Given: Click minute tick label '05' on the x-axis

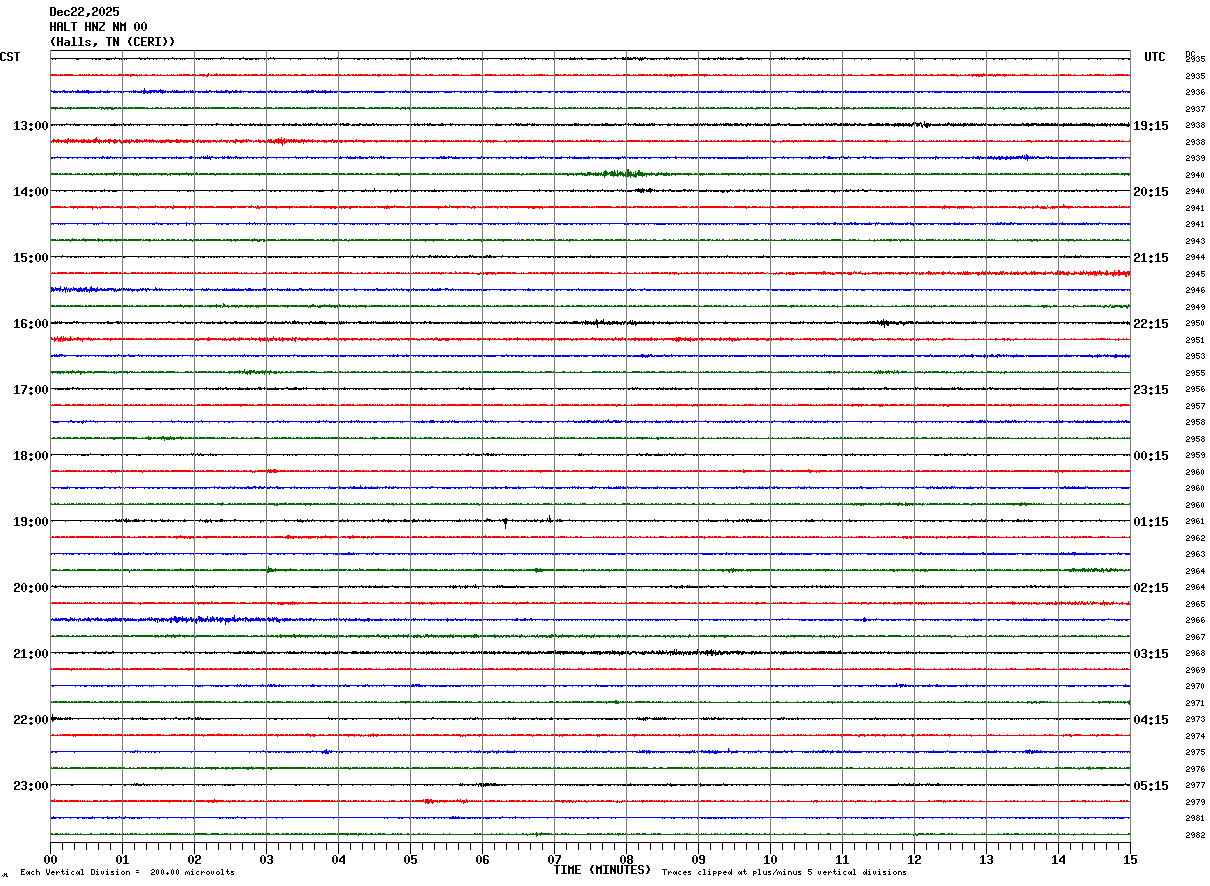Looking at the screenshot, I should click(411, 859).
